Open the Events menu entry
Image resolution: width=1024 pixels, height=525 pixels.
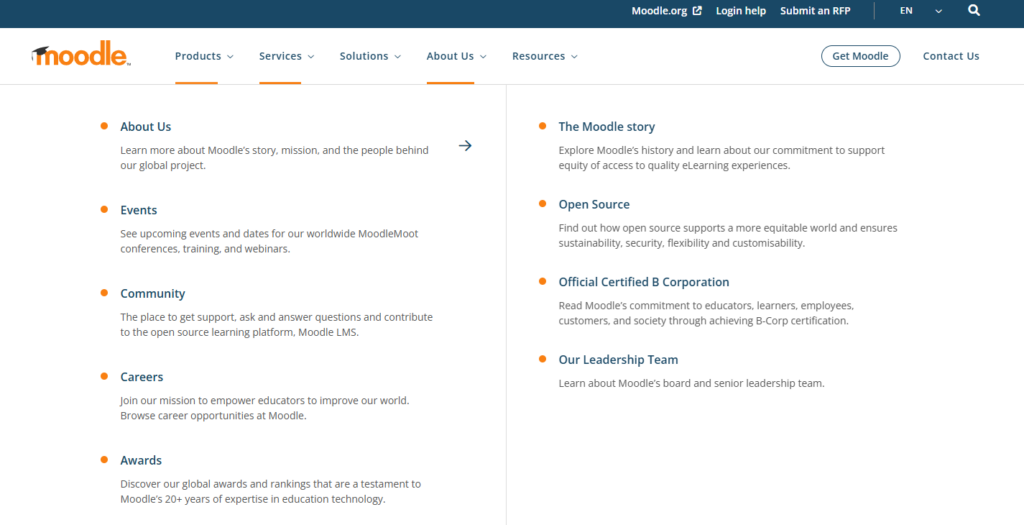[x=138, y=210]
